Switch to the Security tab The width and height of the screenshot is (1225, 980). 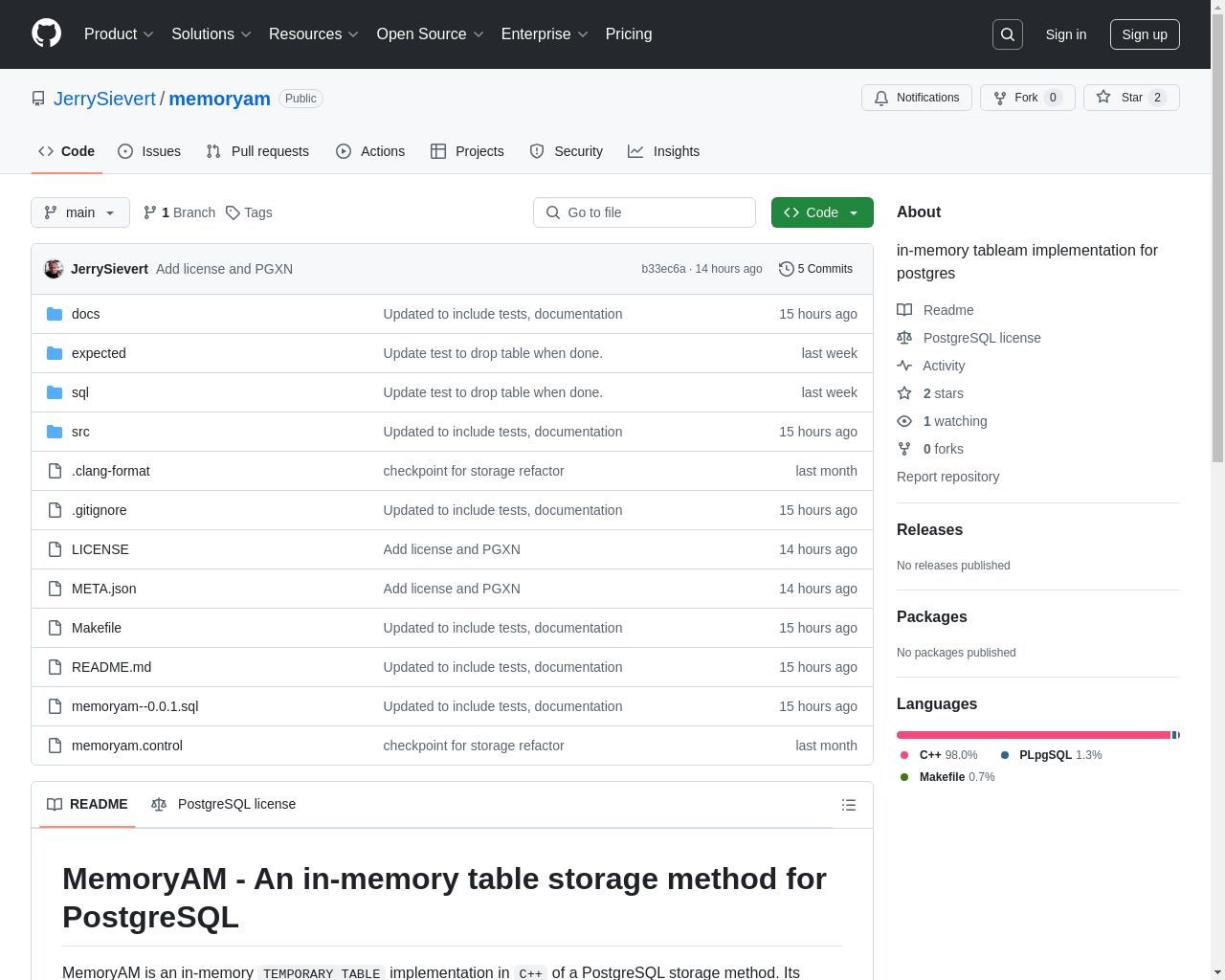click(567, 151)
